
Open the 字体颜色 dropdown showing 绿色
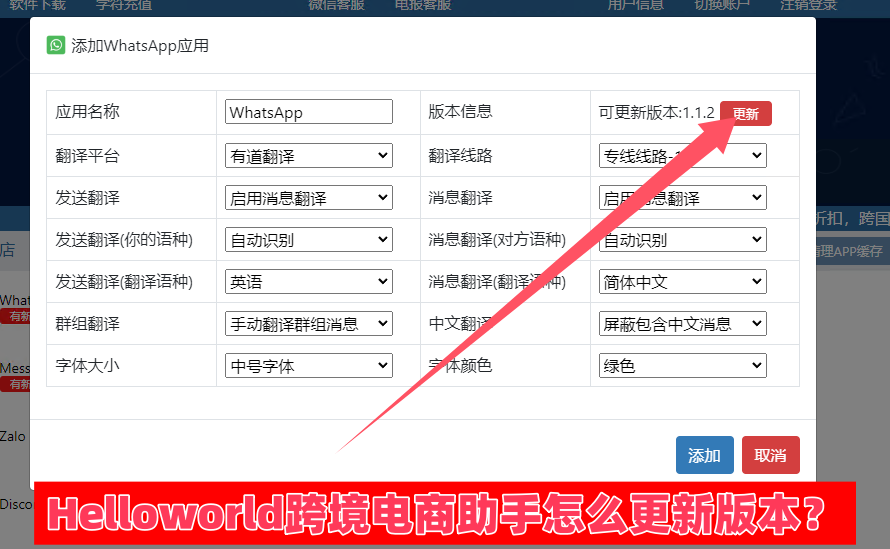point(683,366)
